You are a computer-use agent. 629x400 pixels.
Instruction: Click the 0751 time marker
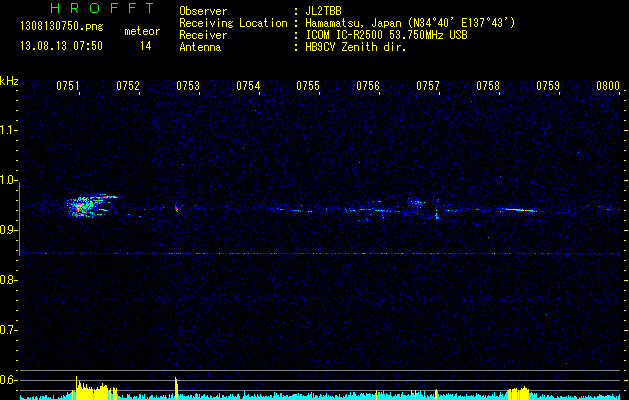click(x=68, y=87)
